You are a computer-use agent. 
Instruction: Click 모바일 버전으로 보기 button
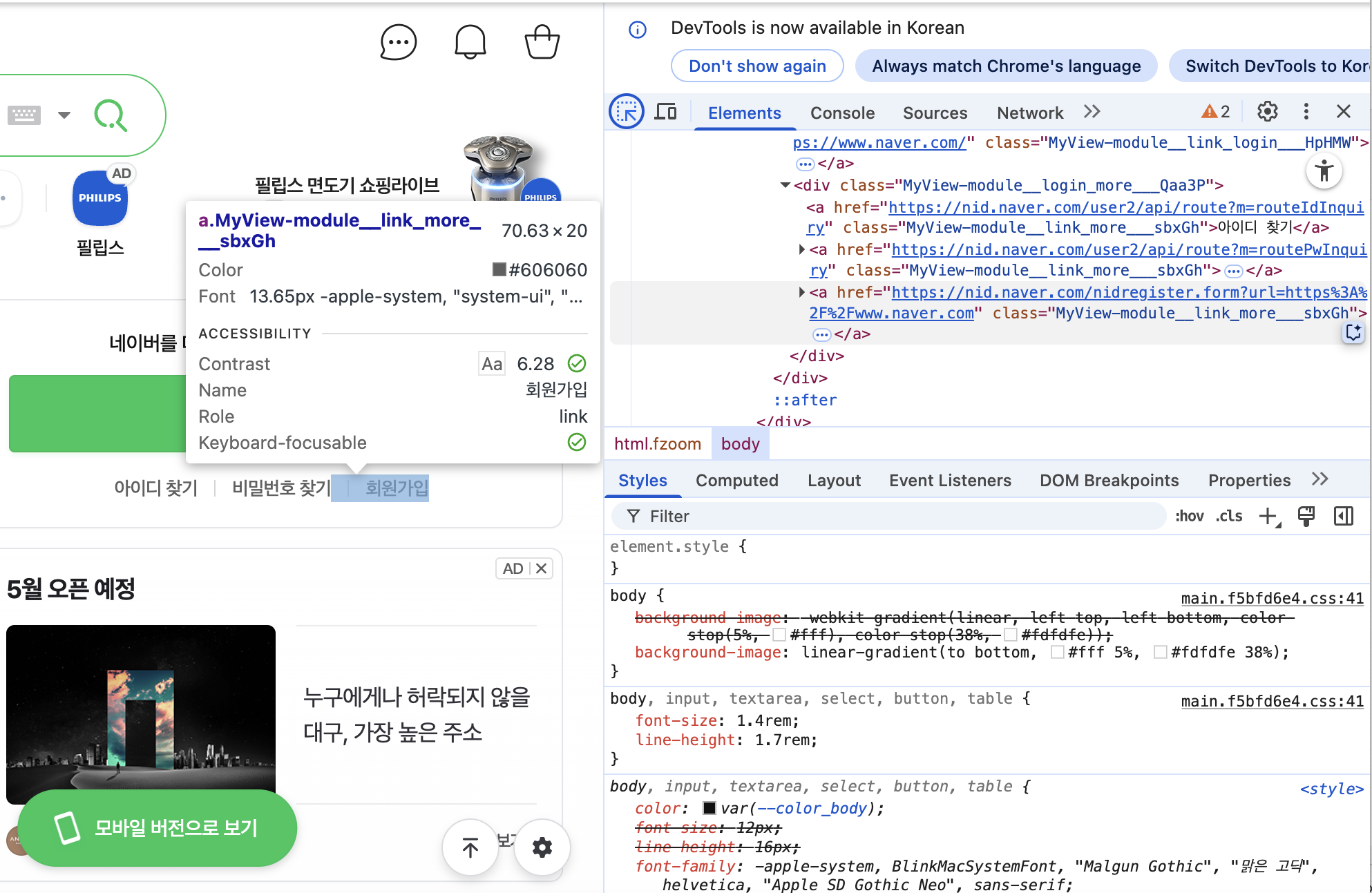point(158,828)
